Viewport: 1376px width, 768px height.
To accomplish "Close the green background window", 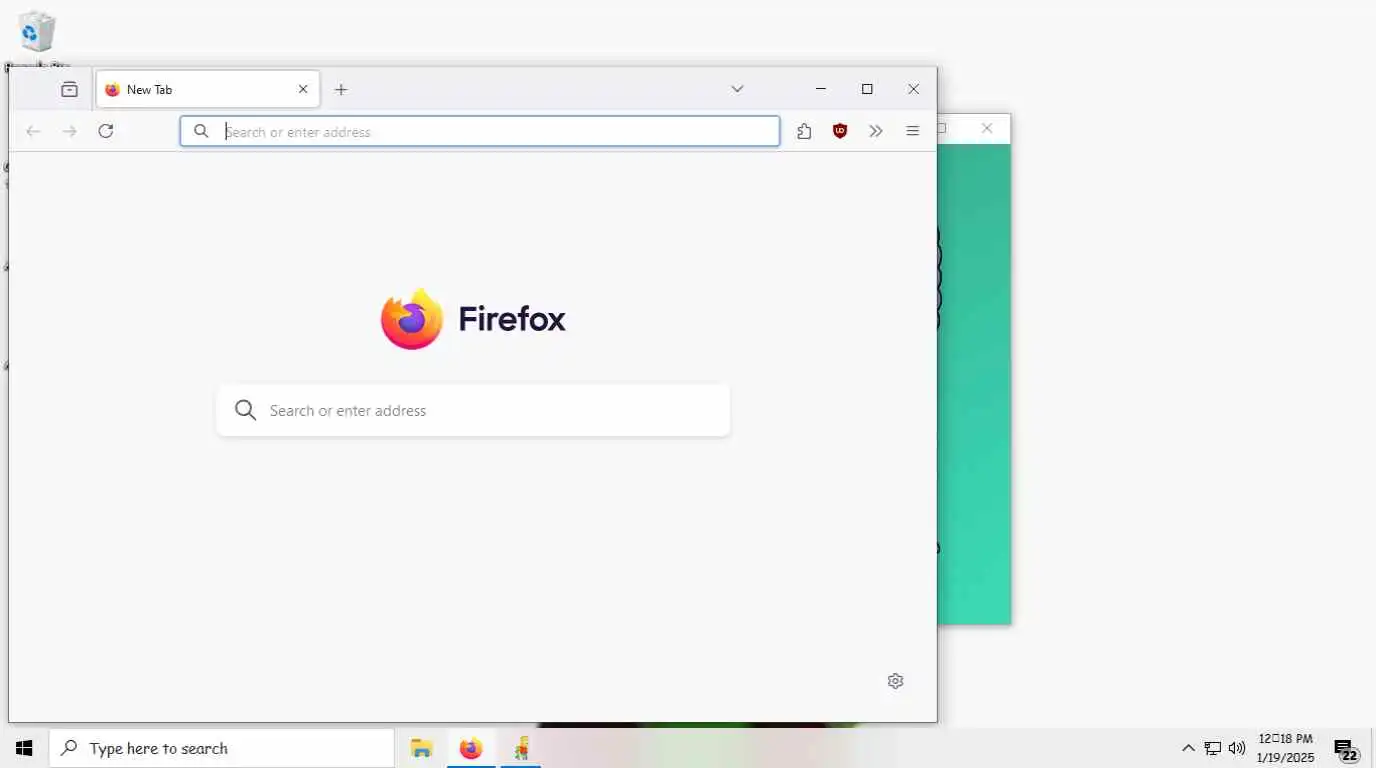I will (987, 128).
